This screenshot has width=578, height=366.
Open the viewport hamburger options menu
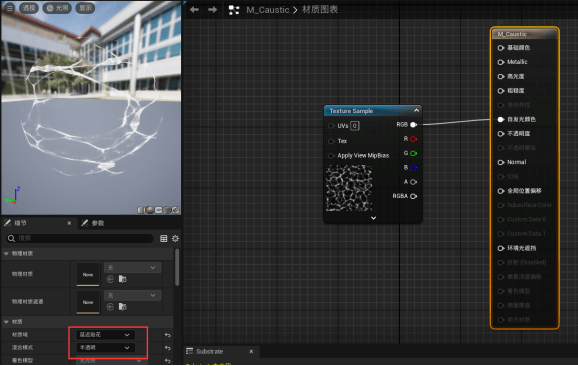(x=9, y=8)
